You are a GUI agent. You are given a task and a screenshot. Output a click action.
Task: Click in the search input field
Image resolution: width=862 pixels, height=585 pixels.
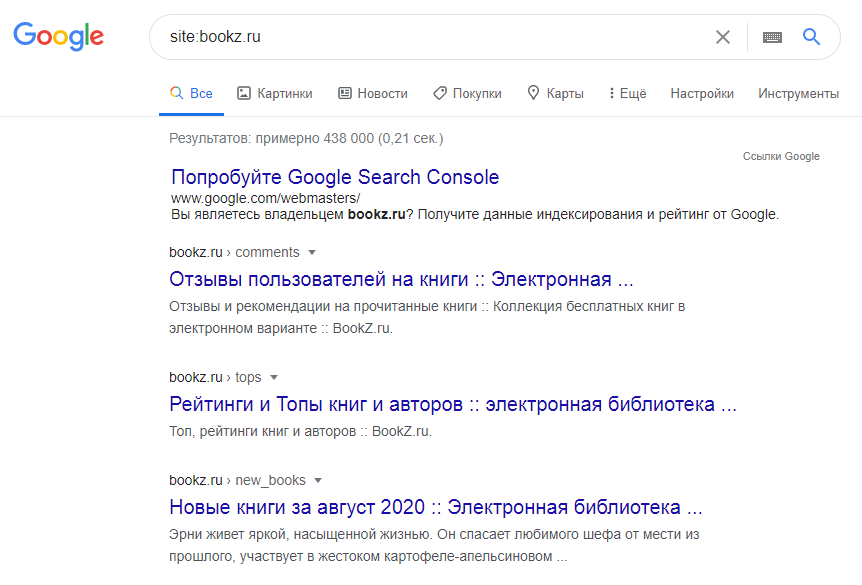434,37
